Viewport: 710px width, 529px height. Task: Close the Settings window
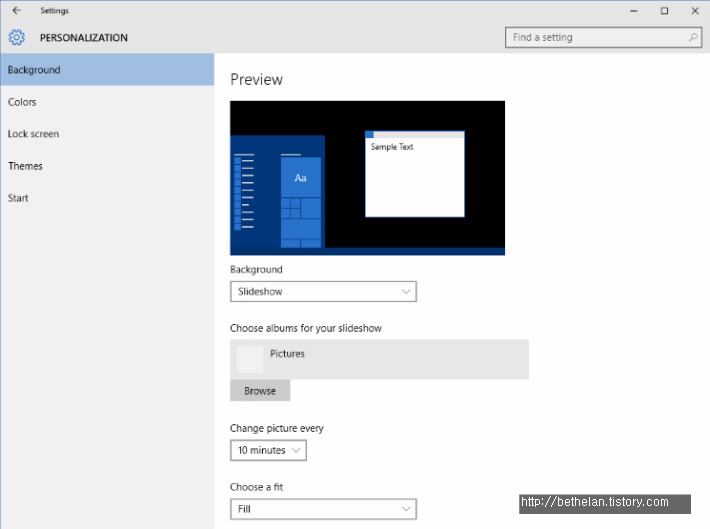(x=695, y=10)
